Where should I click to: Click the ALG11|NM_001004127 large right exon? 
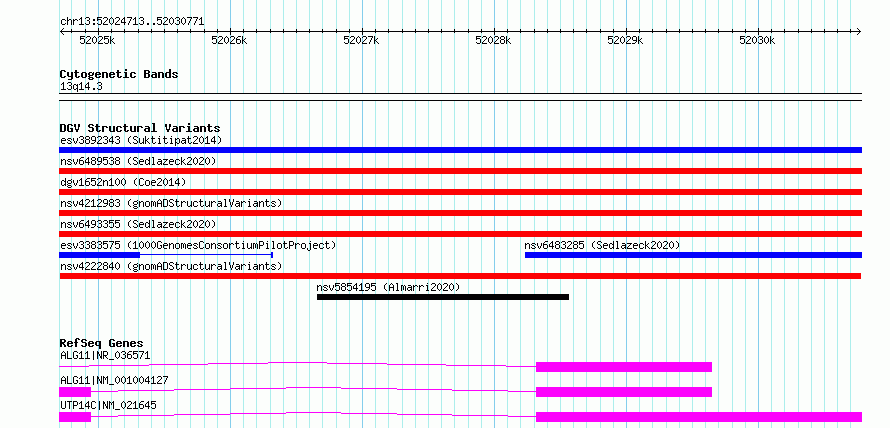(624, 392)
